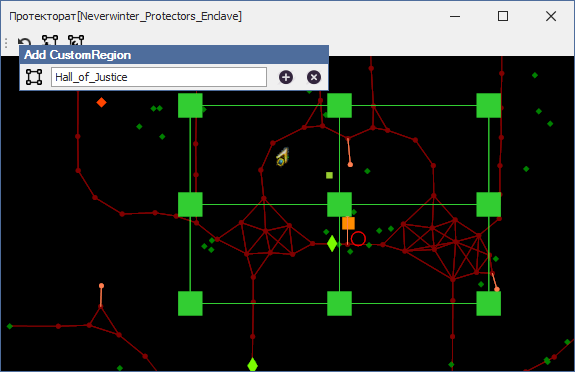Select the add custom region toolbar icon

point(50,40)
